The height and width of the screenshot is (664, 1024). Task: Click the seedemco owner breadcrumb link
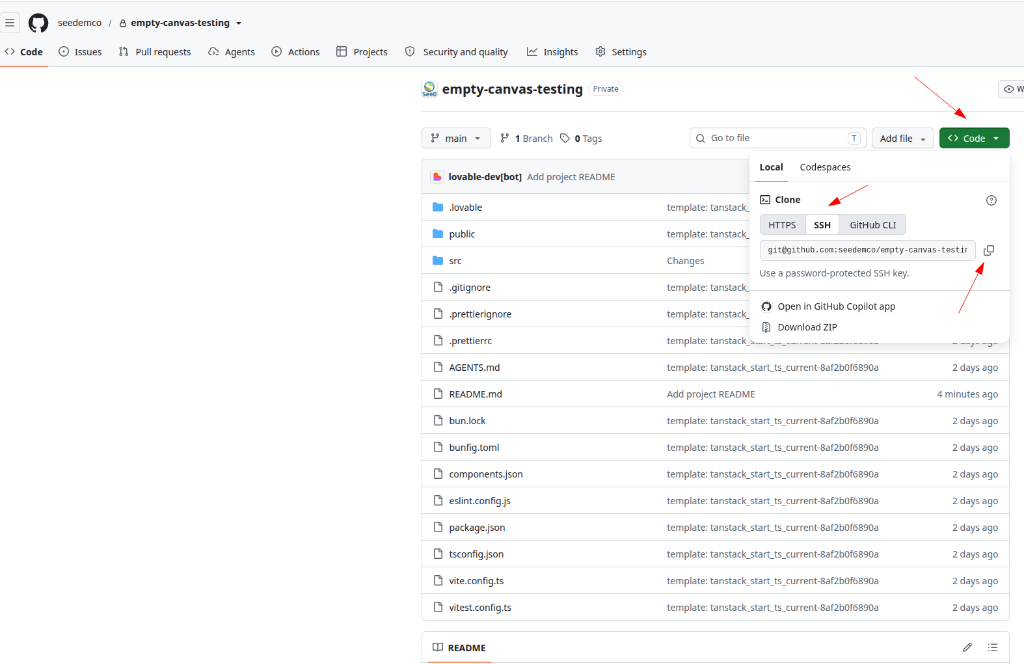tap(80, 23)
